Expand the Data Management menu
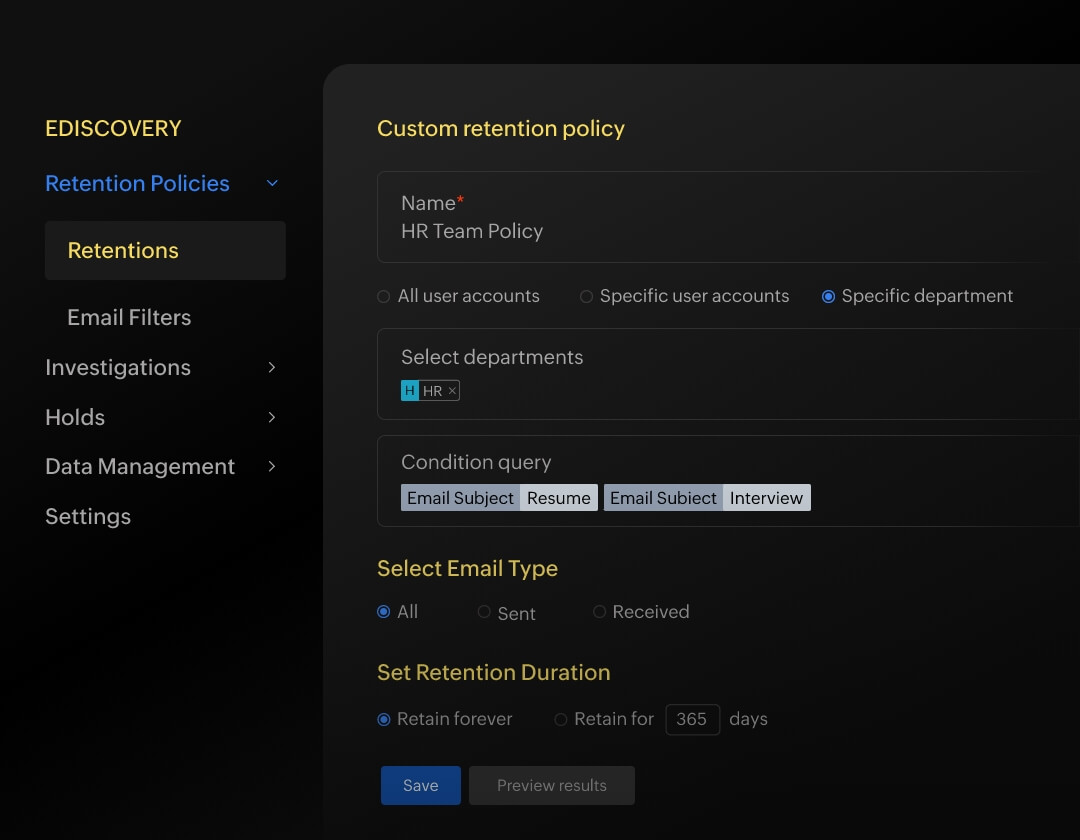The height and width of the screenshot is (840, 1080). tap(272, 466)
